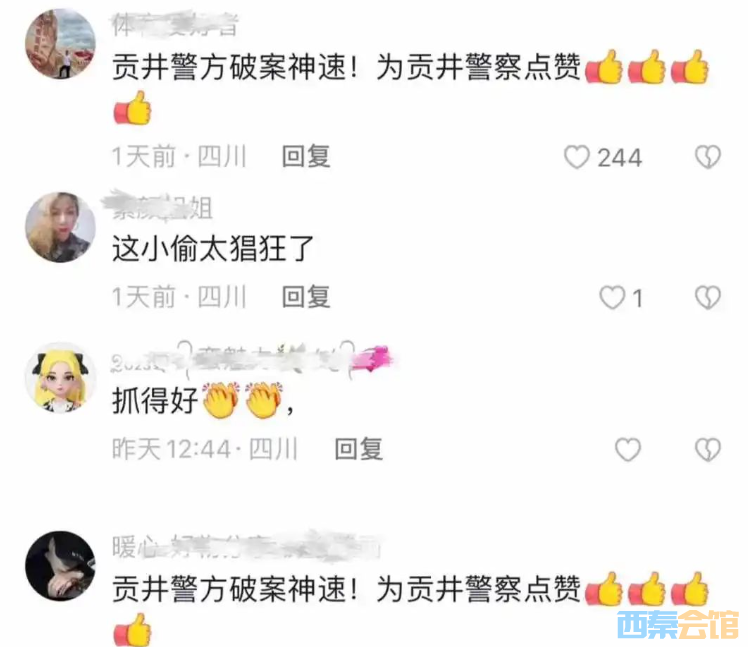748x647 pixels.
Task: Like the comment with 244 likes
Action: point(577,157)
